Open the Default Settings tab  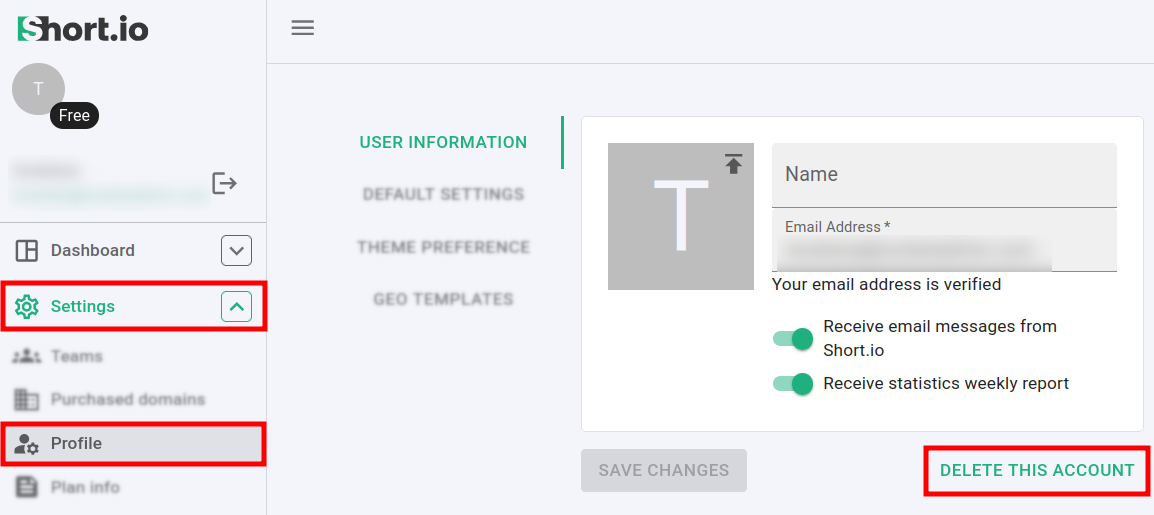(443, 194)
